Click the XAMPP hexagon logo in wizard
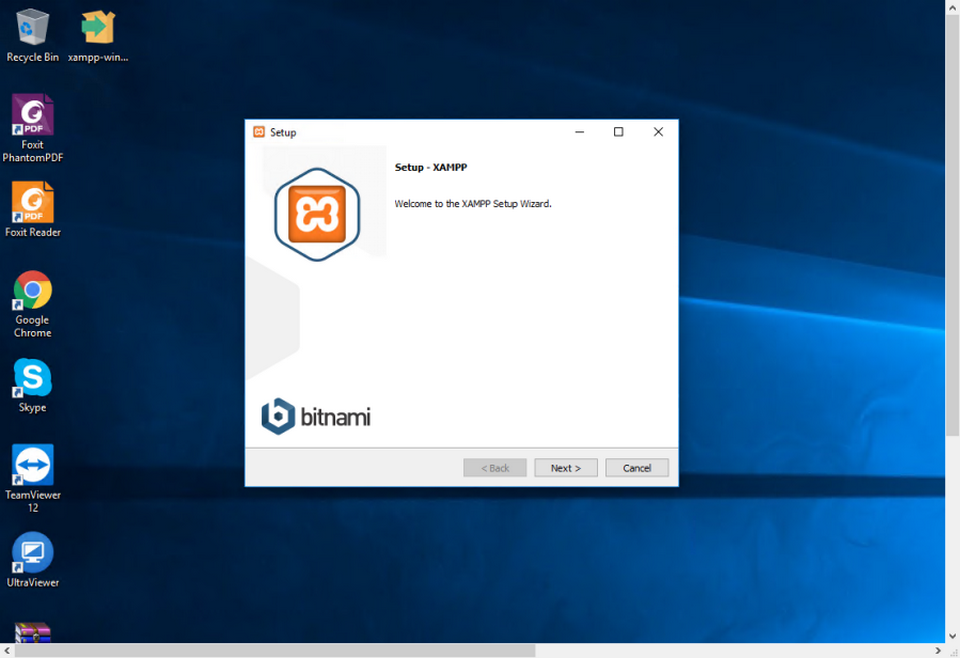The height and width of the screenshot is (658, 960). click(x=317, y=214)
